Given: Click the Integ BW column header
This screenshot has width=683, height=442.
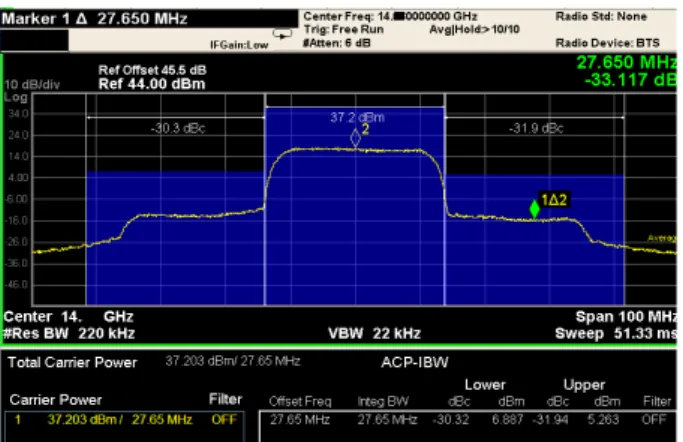Looking at the screenshot, I should (x=383, y=402).
